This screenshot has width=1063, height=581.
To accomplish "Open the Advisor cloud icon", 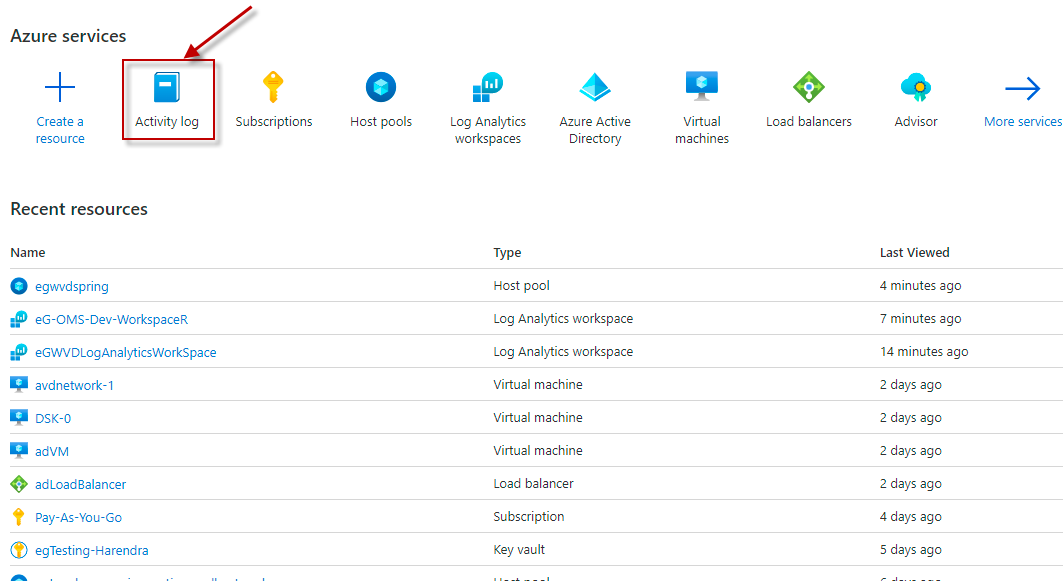I will [916, 87].
